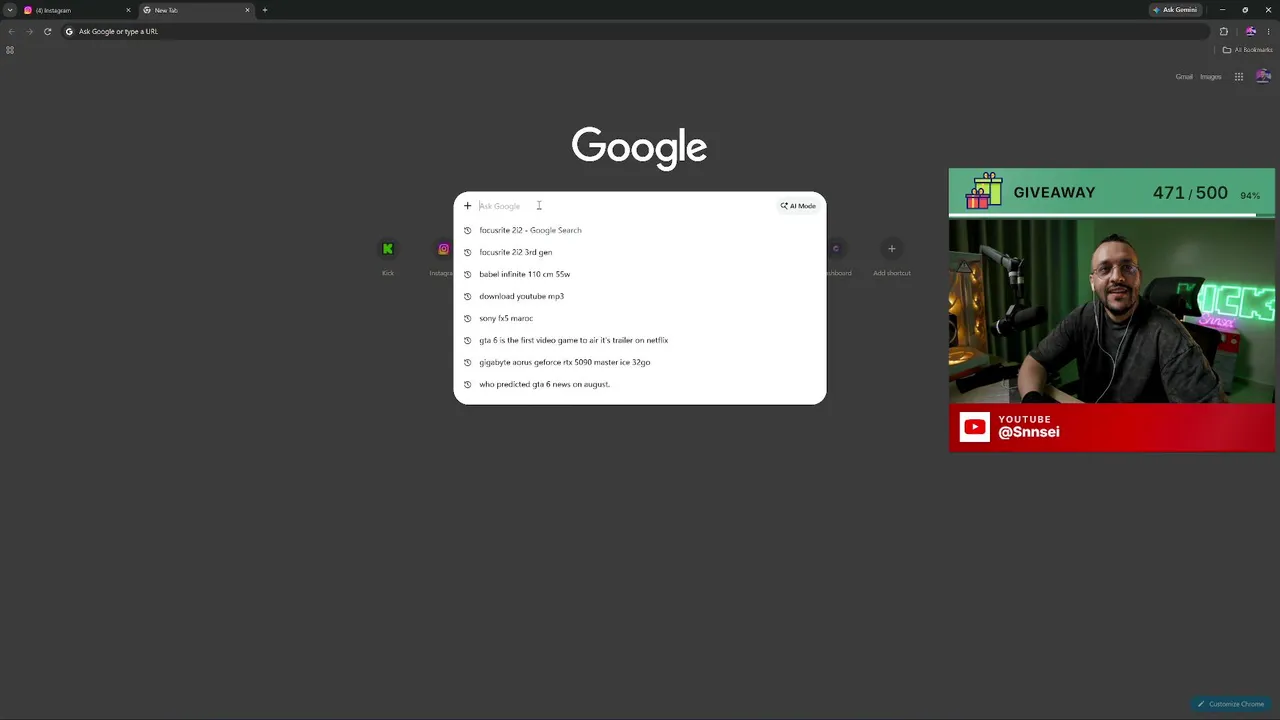Select 'who predicted gta 6 news' suggestion
This screenshot has width=1280, height=720.
pyautogui.click(x=640, y=384)
